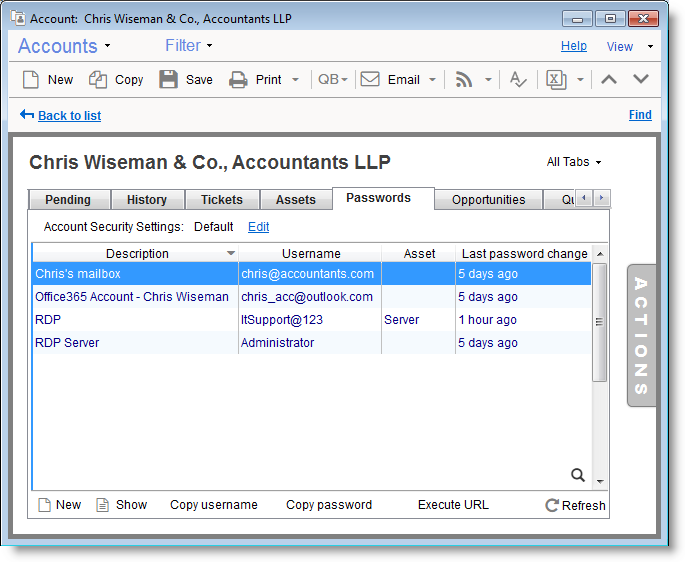The image size is (685, 562).
Task: Sort by the Description column header
Action: coord(137,254)
